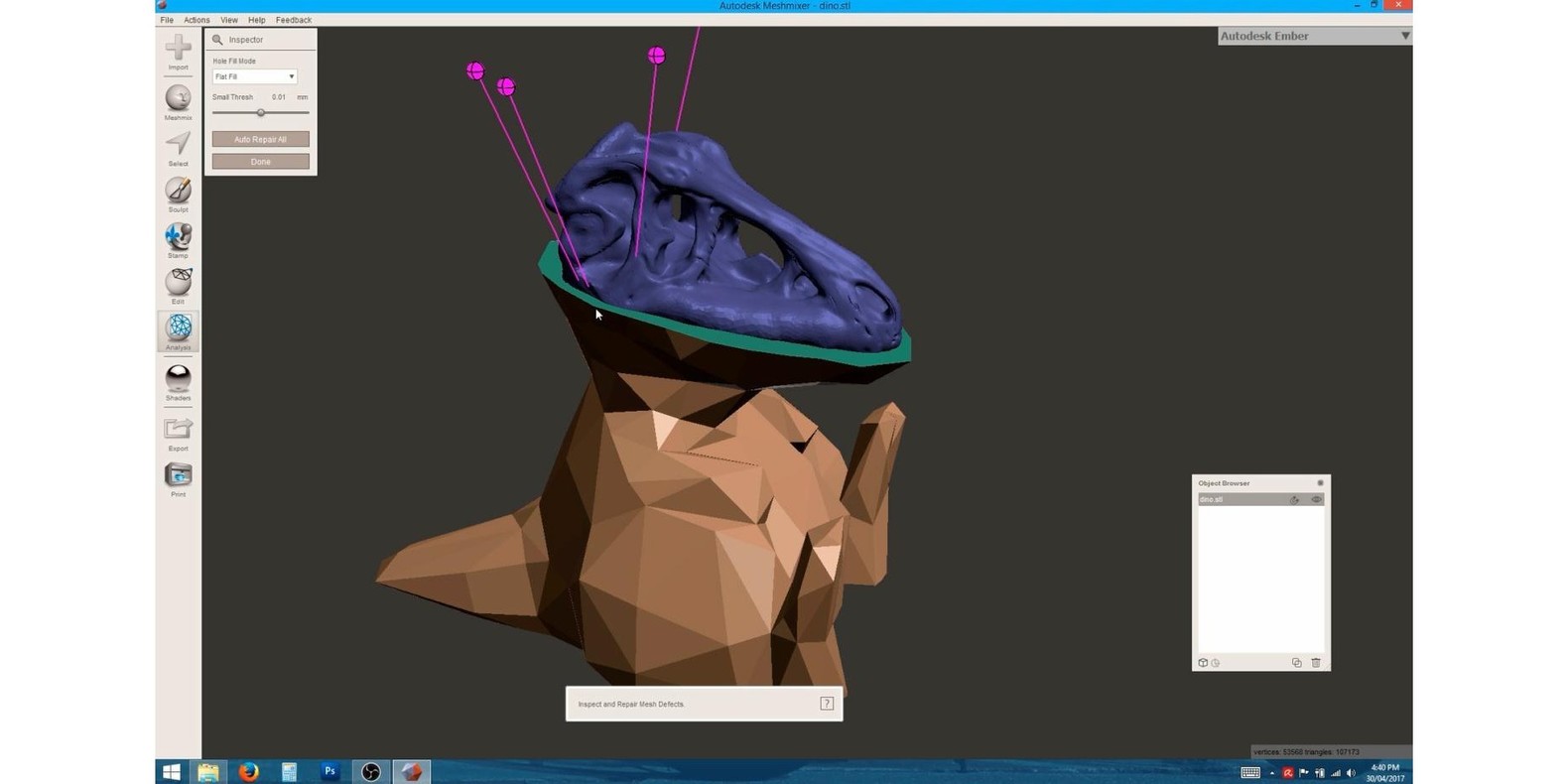This screenshot has height=784, width=1568.
Task: Click the Auto Repair All button
Action: click(x=260, y=139)
